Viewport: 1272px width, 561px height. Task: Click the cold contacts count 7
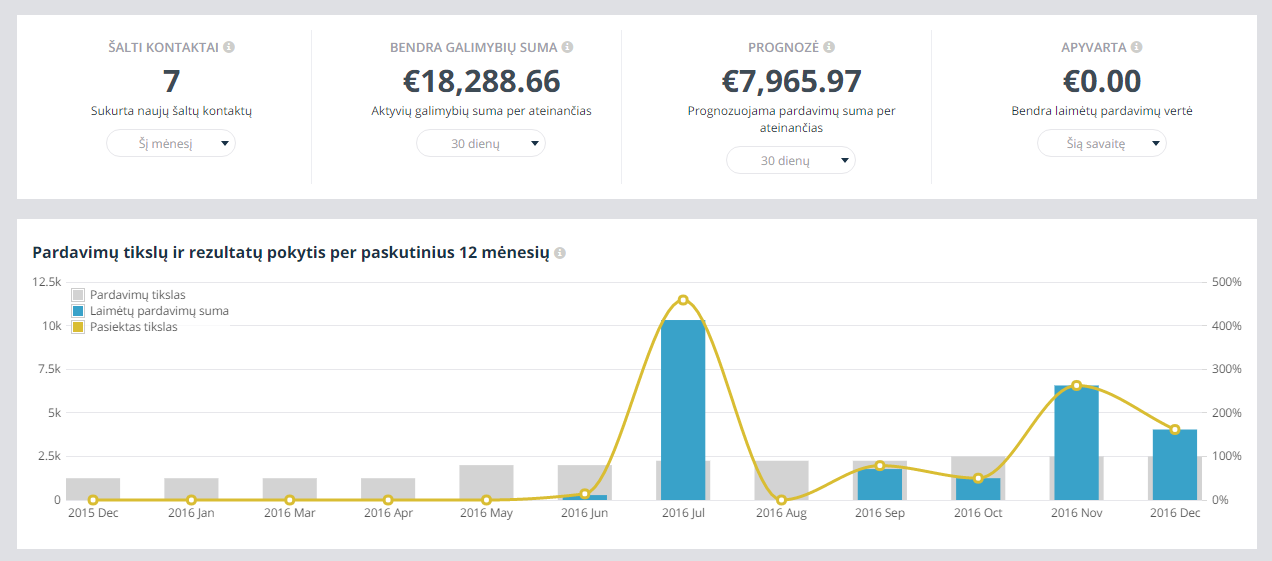[x=171, y=81]
